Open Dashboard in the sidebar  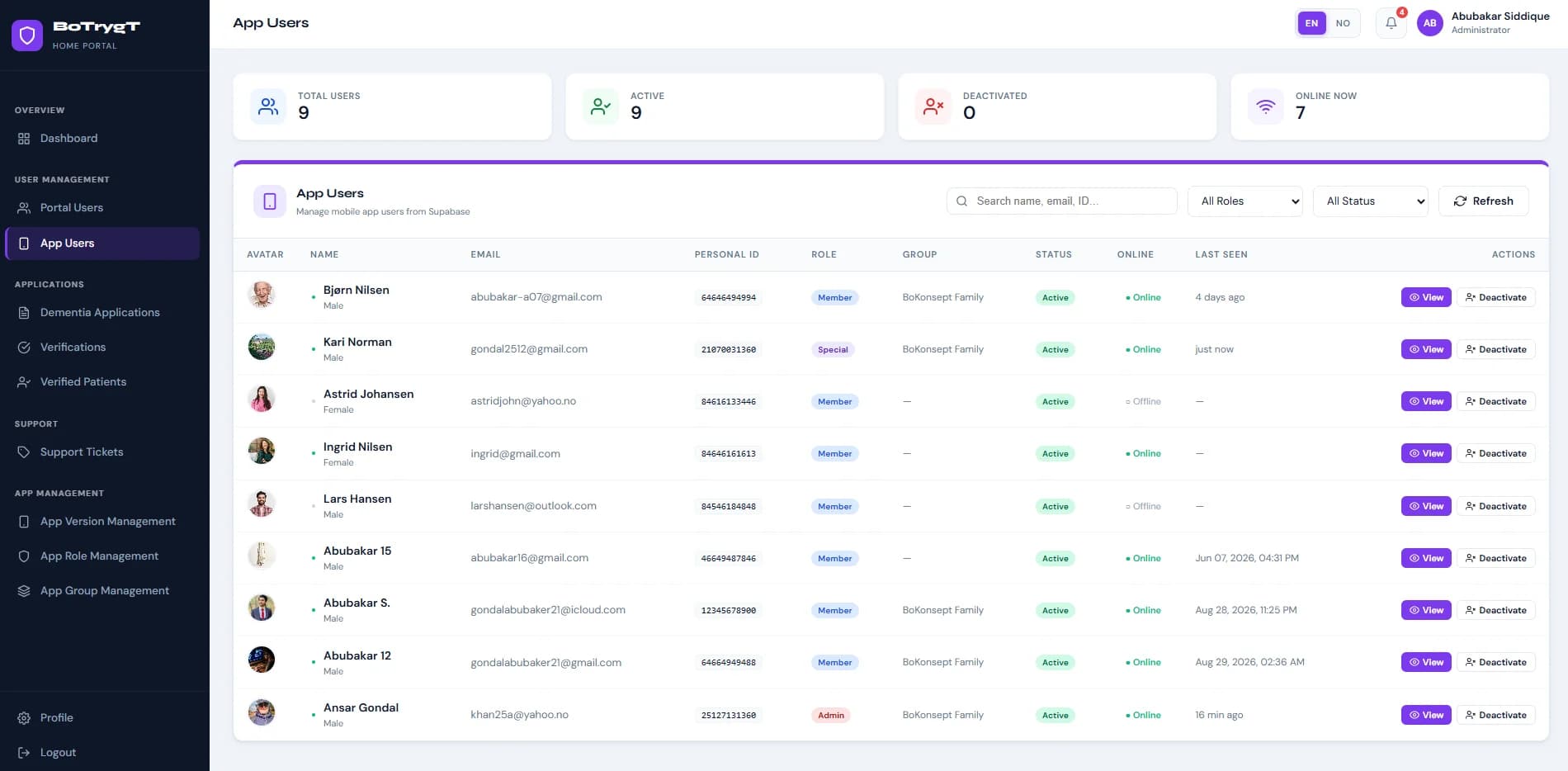pyautogui.click(x=102, y=139)
